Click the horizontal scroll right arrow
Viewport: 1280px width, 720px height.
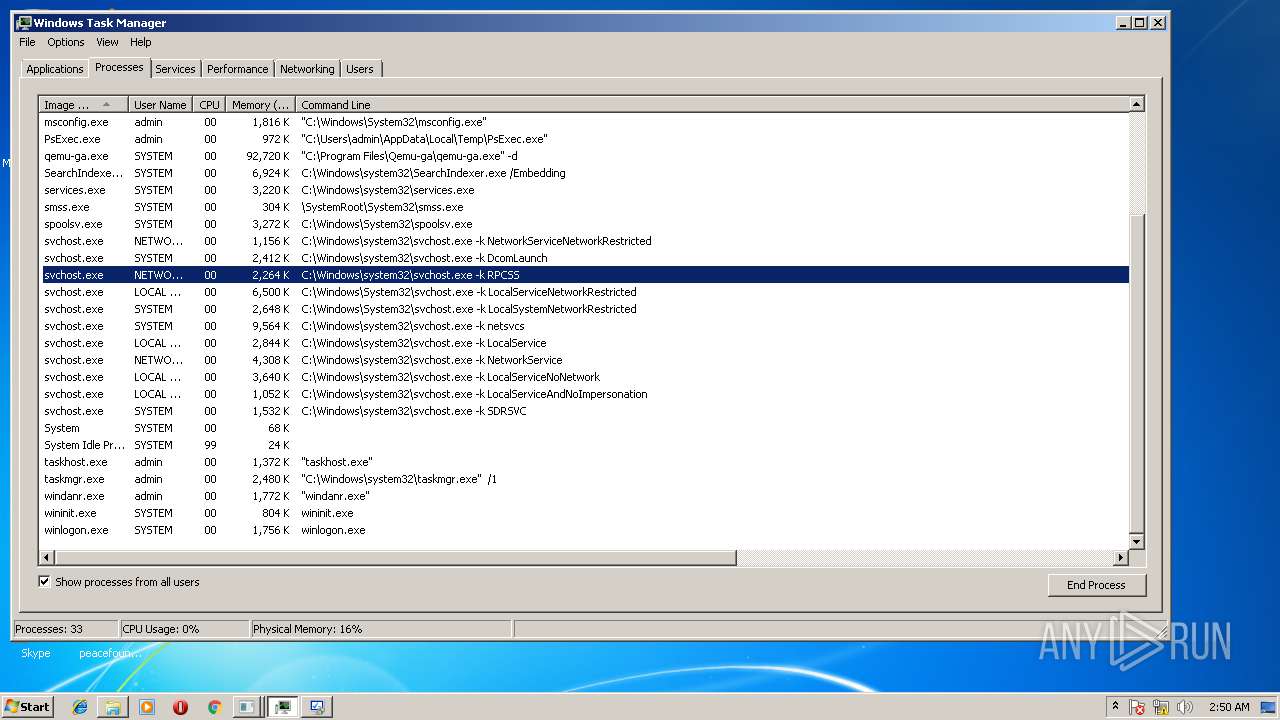click(x=1121, y=557)
